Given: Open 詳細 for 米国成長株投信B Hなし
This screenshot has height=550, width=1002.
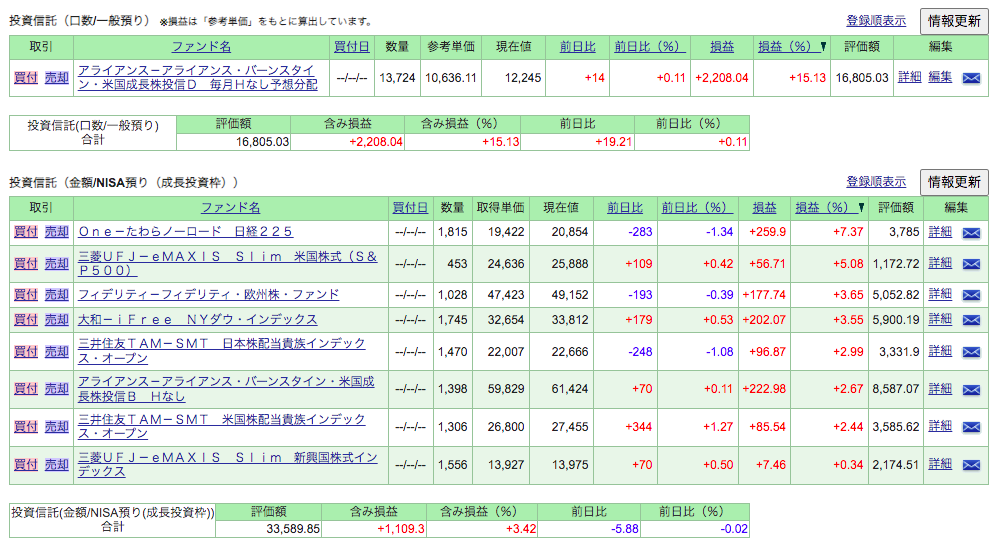Looking at the screenshot, I should pyautogui.click(x=940, y=388).
